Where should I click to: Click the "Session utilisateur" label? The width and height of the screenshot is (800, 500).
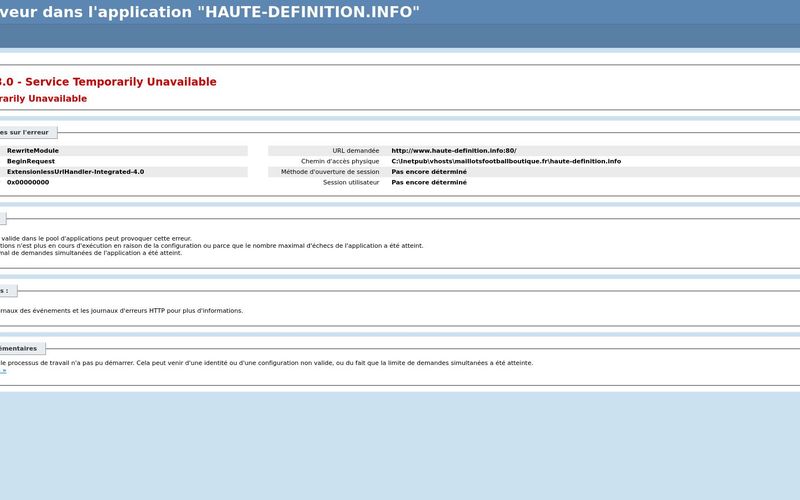pyautogui.click(x=351, y=182)
